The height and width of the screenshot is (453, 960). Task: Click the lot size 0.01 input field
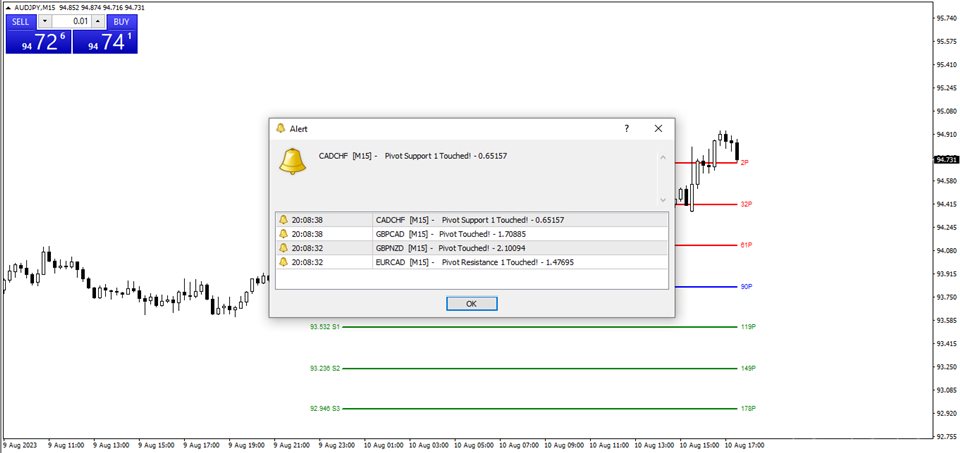[72, 21]
